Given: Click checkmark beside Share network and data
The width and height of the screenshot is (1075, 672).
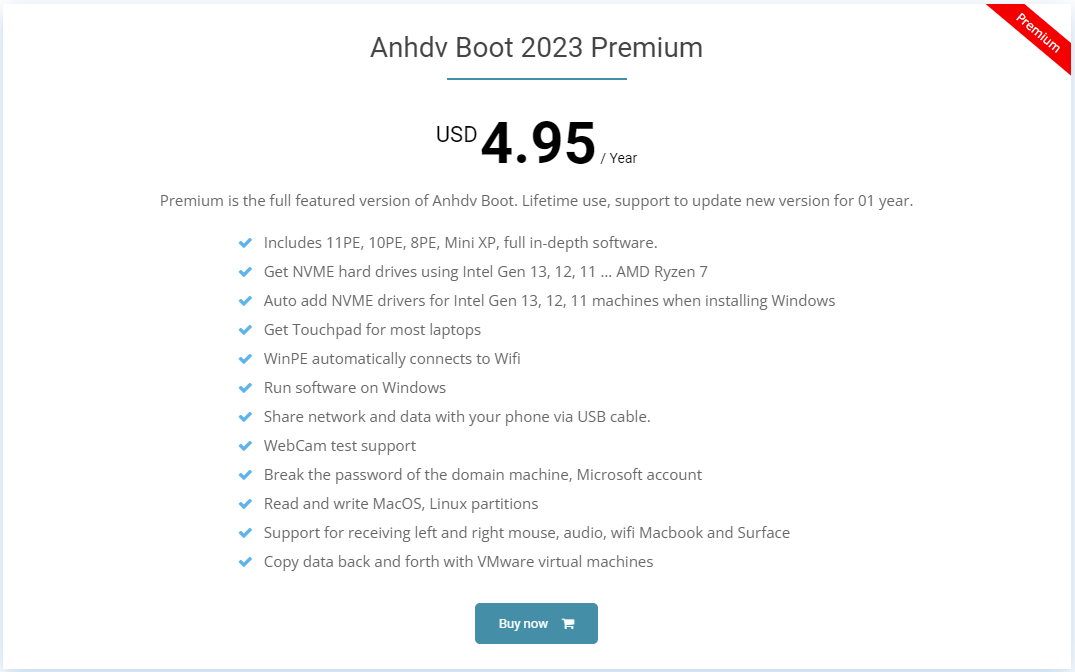Looking at the screenshot, I should pyautogui.click(x=245, y=417).
